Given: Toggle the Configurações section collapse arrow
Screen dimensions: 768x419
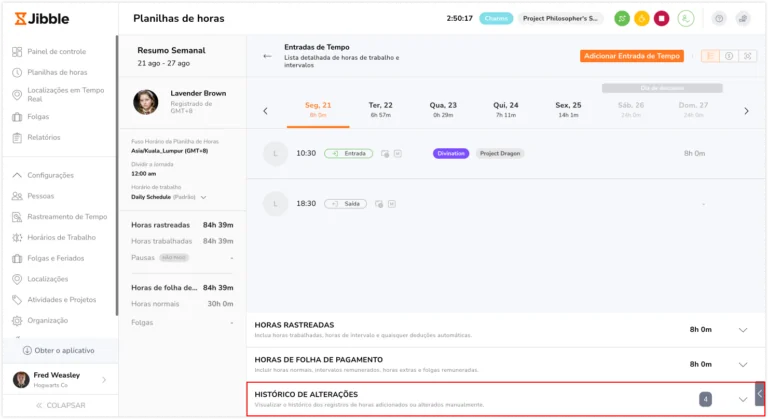Looking at the screenshot, I should point(17,175).
